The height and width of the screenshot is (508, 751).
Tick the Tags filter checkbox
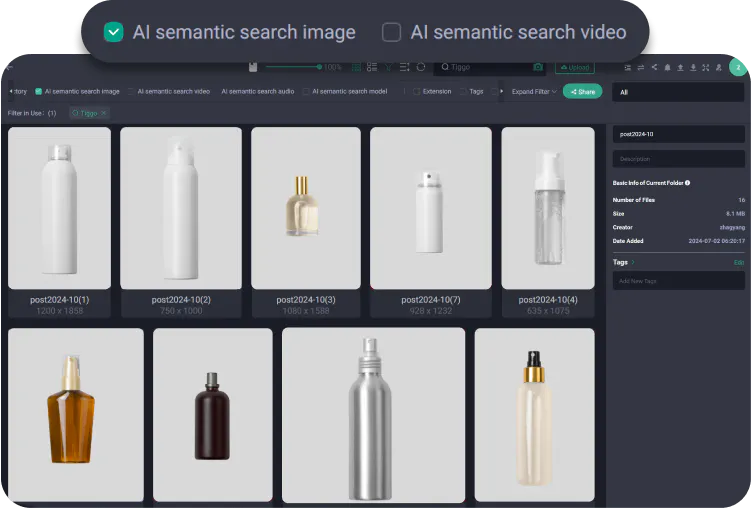463,91
